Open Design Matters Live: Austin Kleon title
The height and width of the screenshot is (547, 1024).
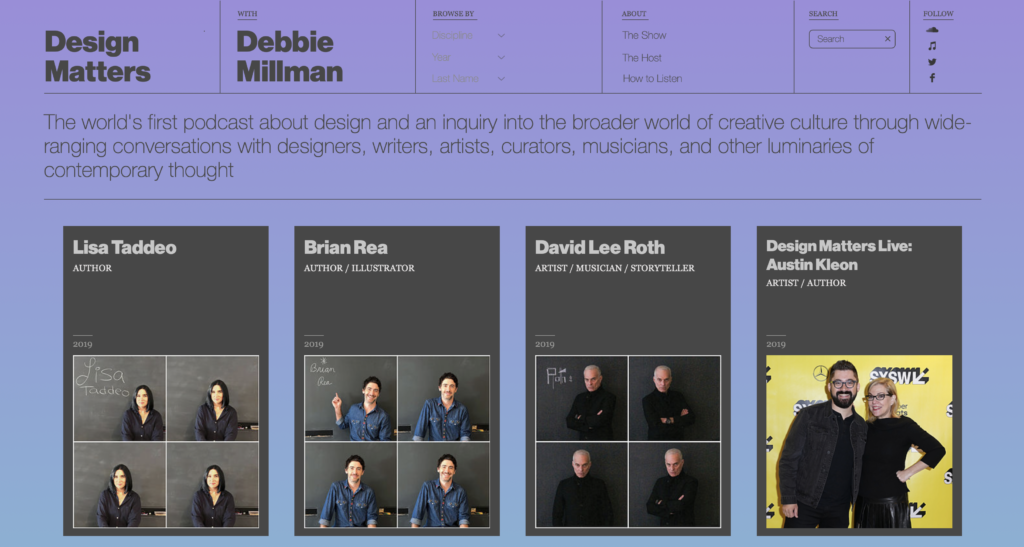point(839,255)
